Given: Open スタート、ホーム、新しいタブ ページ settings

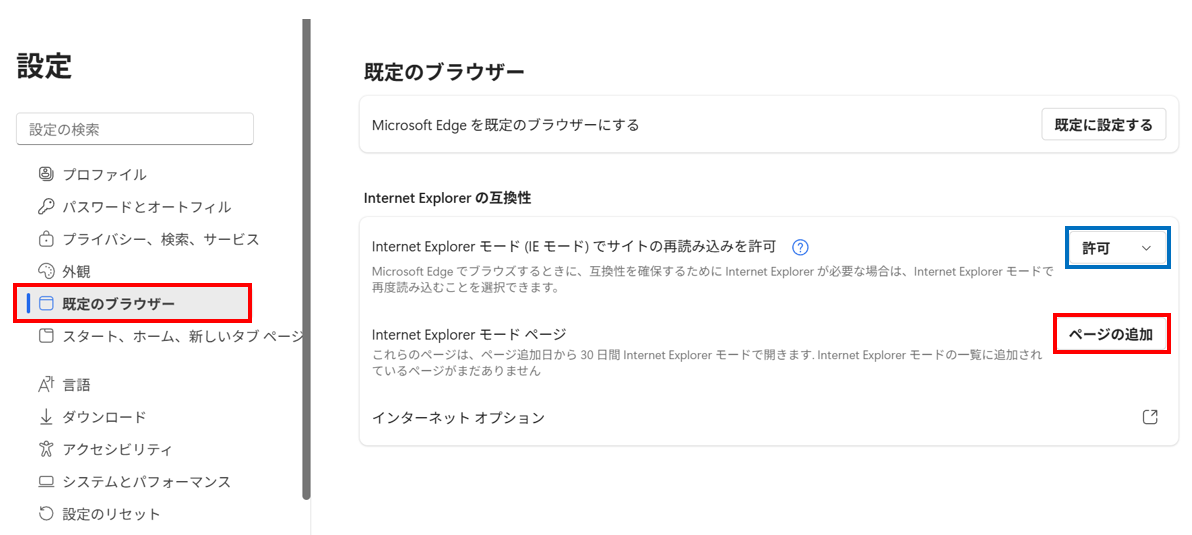Looking at the screenshot, I should (x=182, y=337).
